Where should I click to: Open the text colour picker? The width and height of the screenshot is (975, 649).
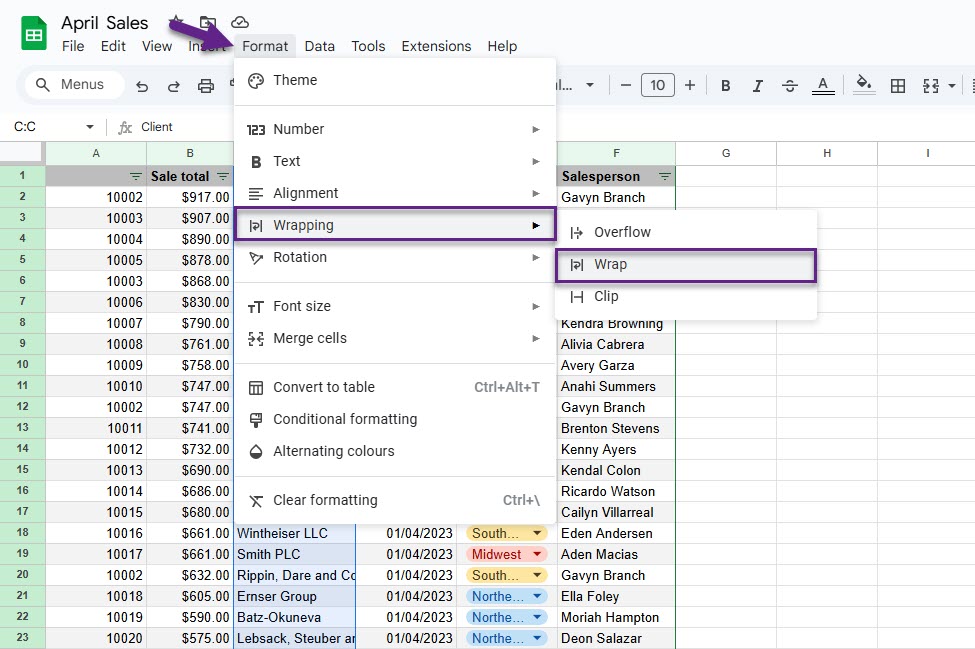(823, 86)
